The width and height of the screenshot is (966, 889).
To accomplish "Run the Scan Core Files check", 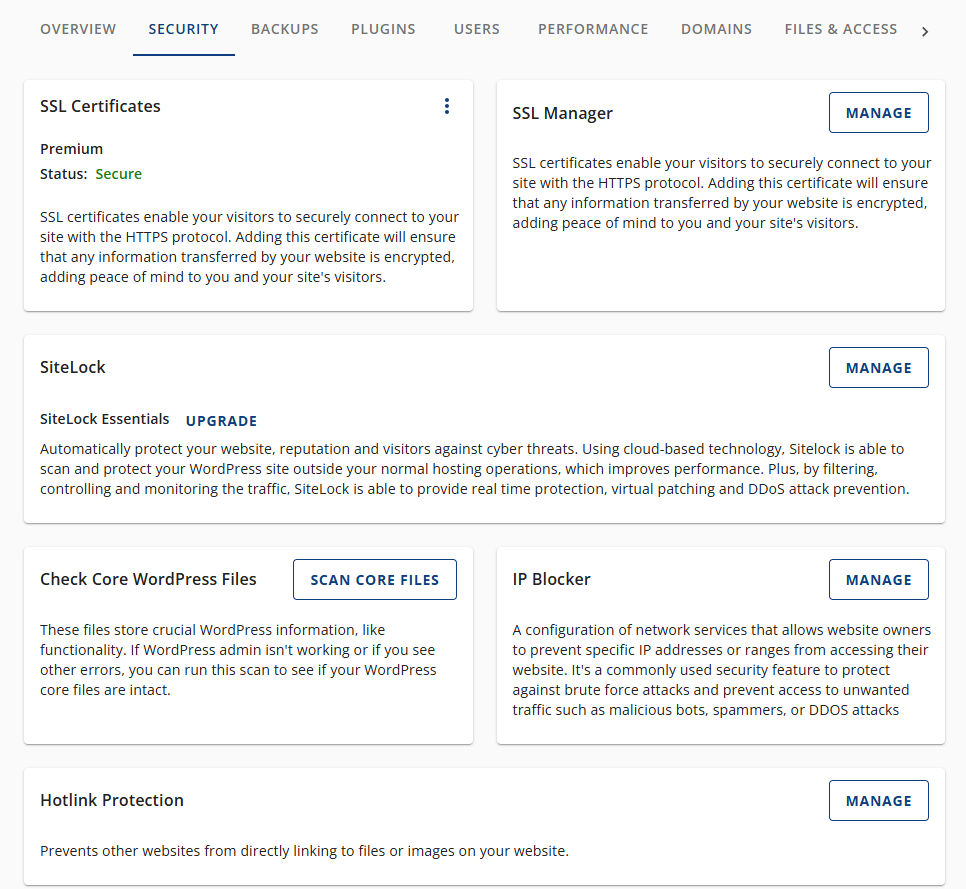I will coord(374,579).
